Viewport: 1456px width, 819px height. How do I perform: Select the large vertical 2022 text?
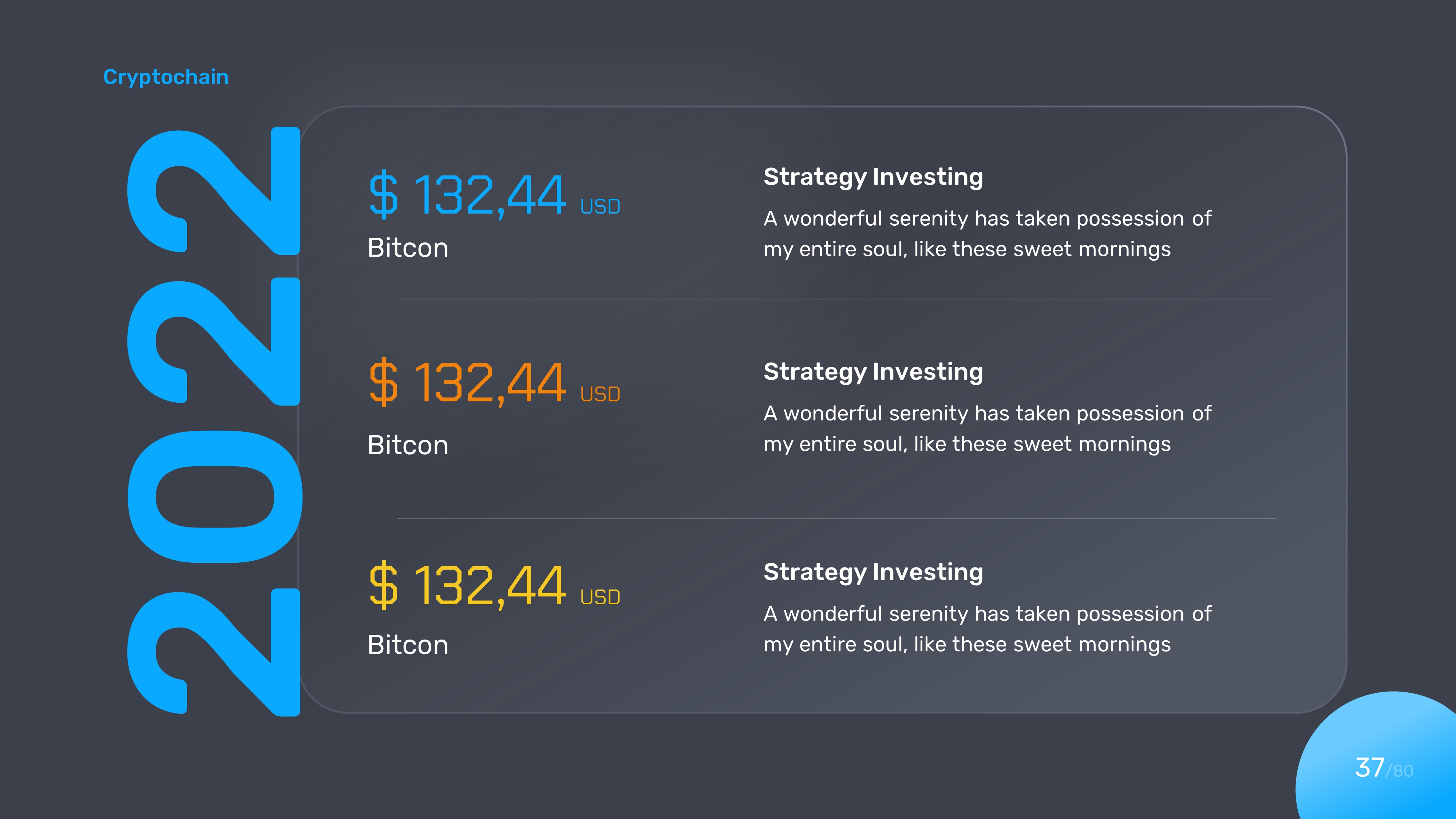214,421
